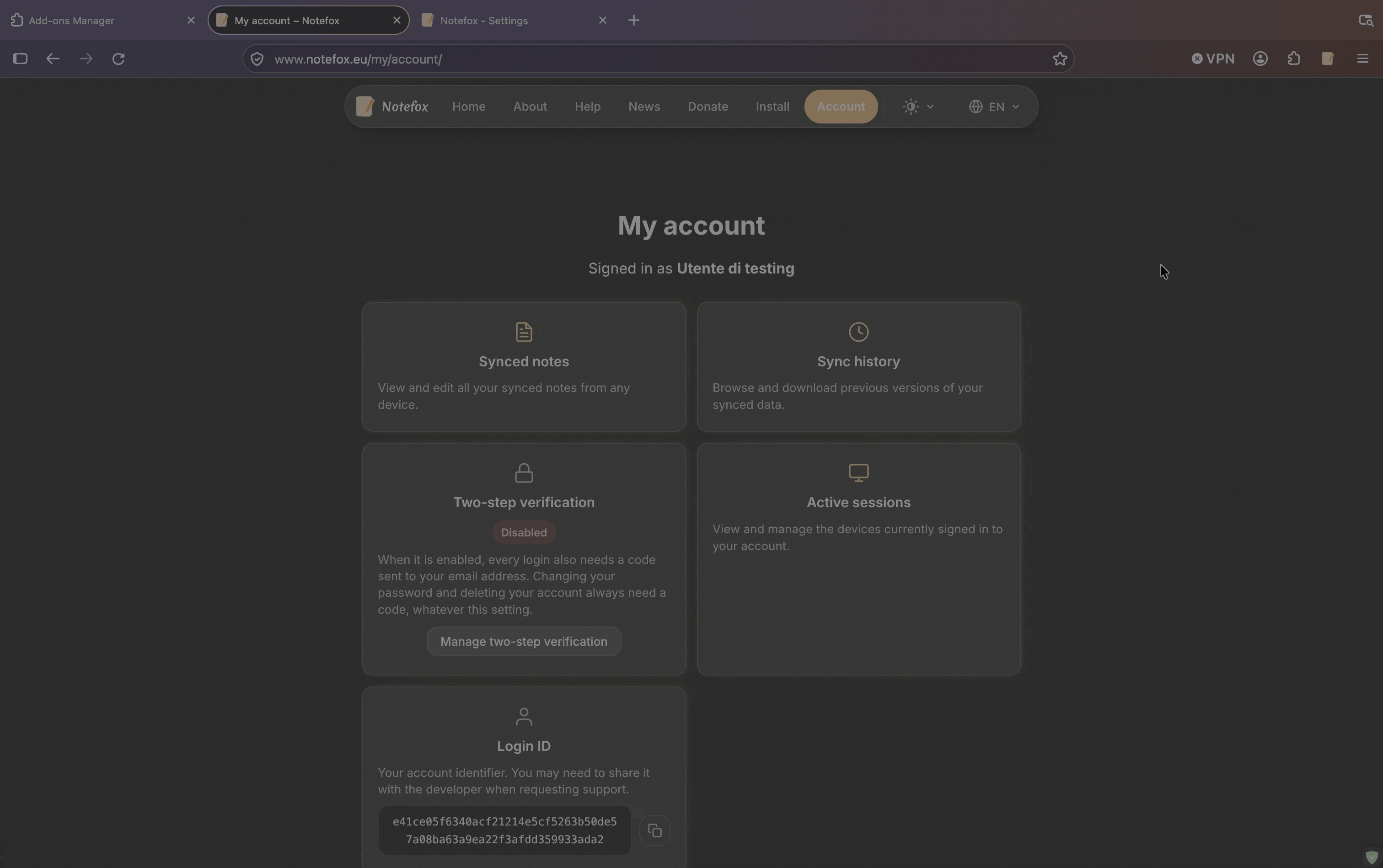Click the Account nav button

coord(841,106)
